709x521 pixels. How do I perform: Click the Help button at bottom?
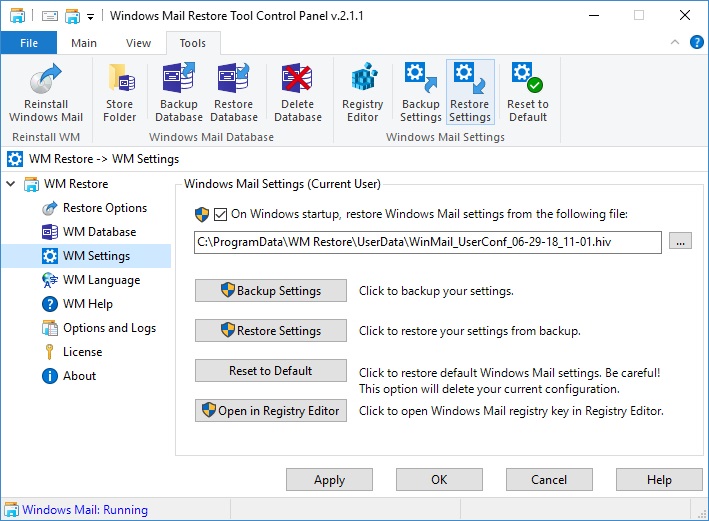coord(659,480)
